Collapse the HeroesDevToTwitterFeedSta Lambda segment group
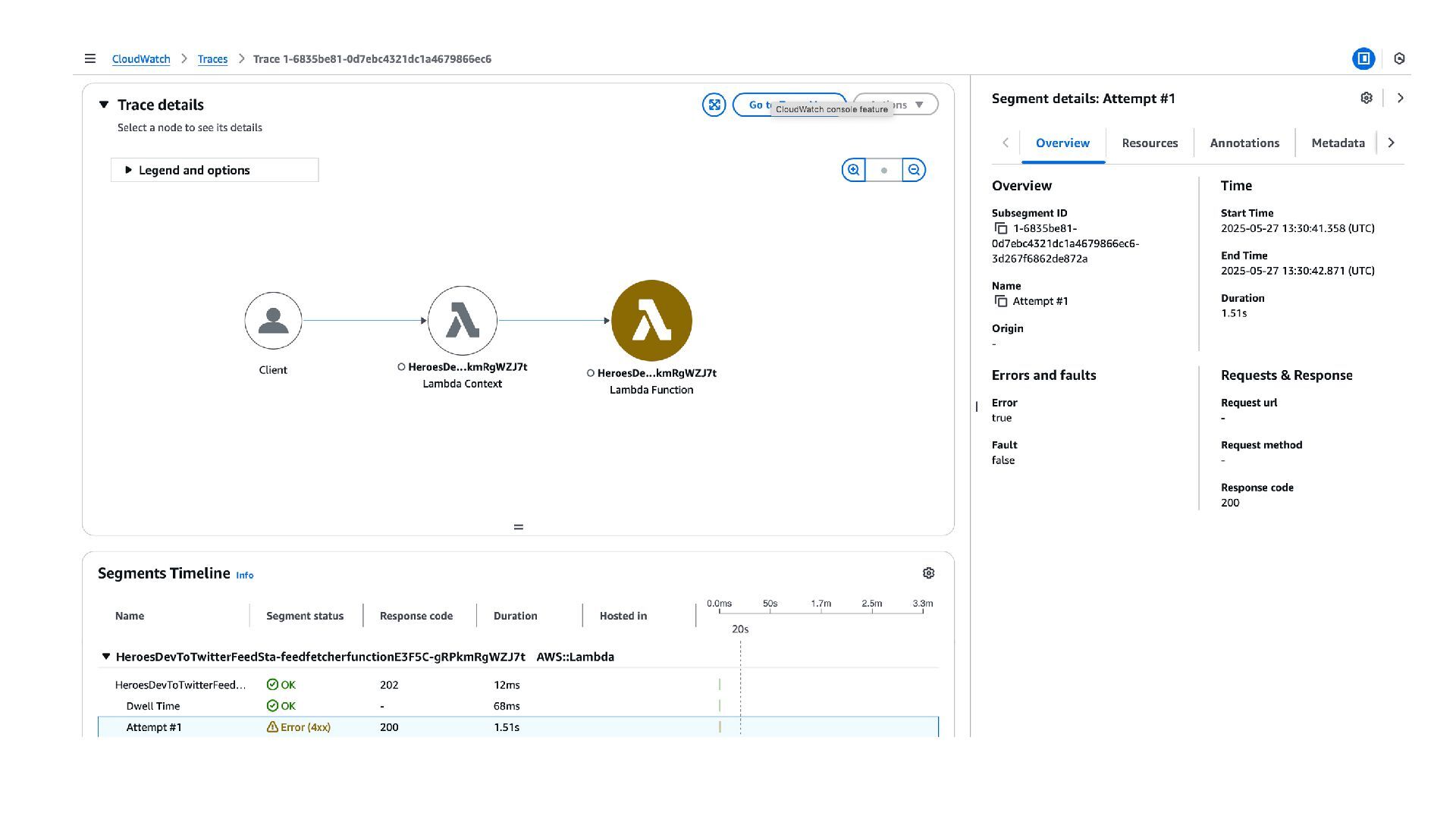Image resolution: width=1456 pixels, height=819 pixels. click(106, 657)
